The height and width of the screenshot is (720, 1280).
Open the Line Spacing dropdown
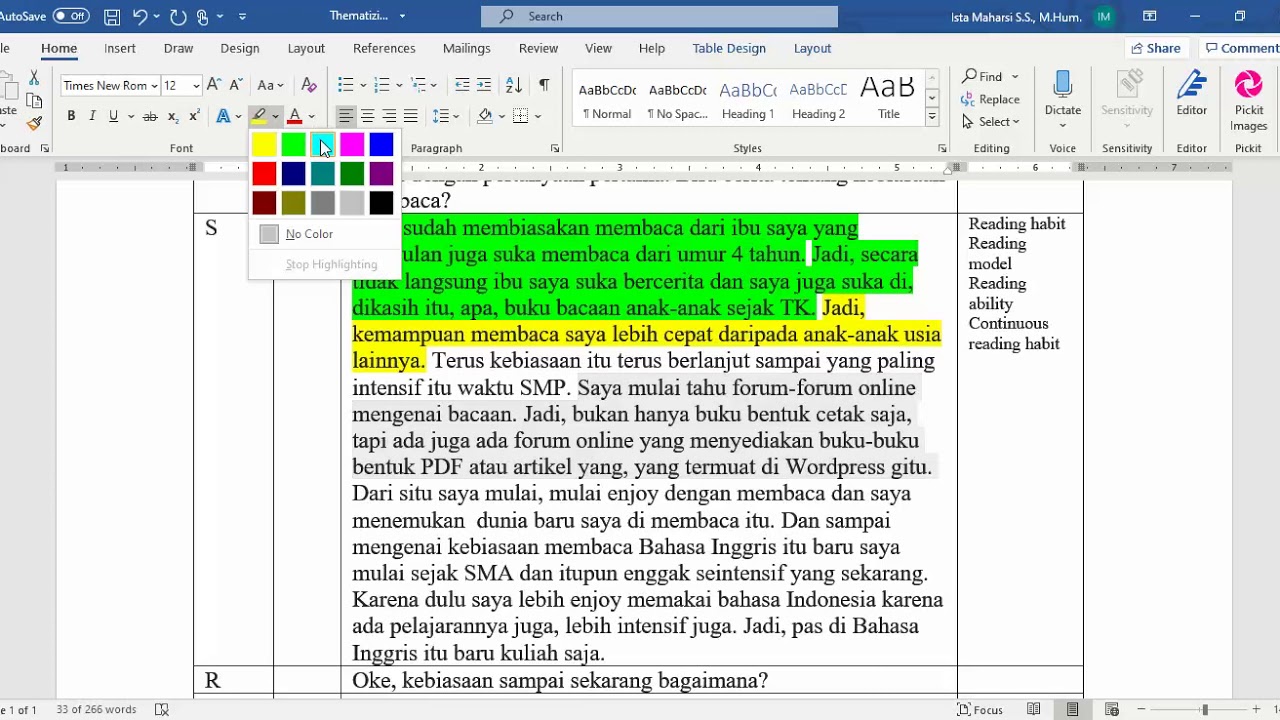pyautogui.click(x=447, y=117)
